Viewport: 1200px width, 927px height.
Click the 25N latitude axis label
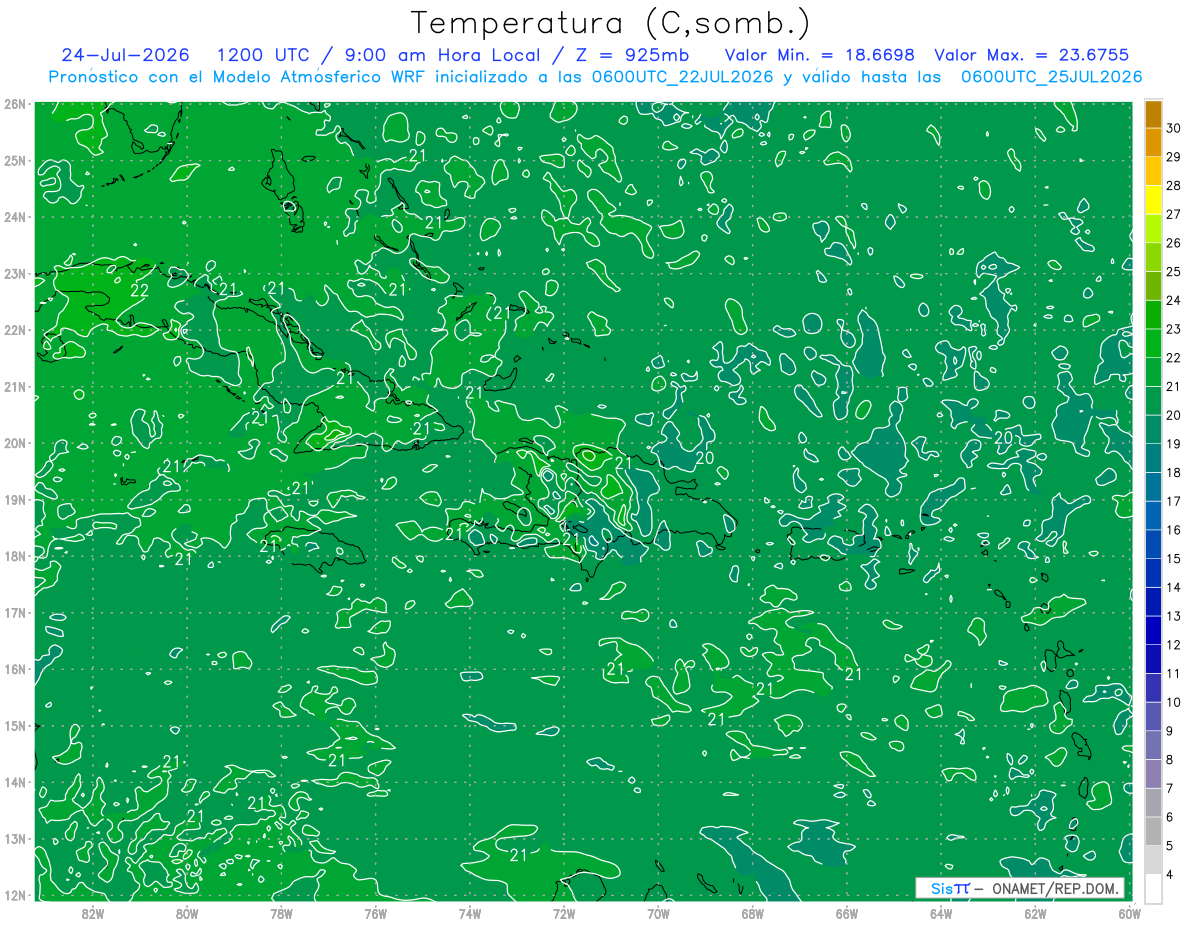14,160
